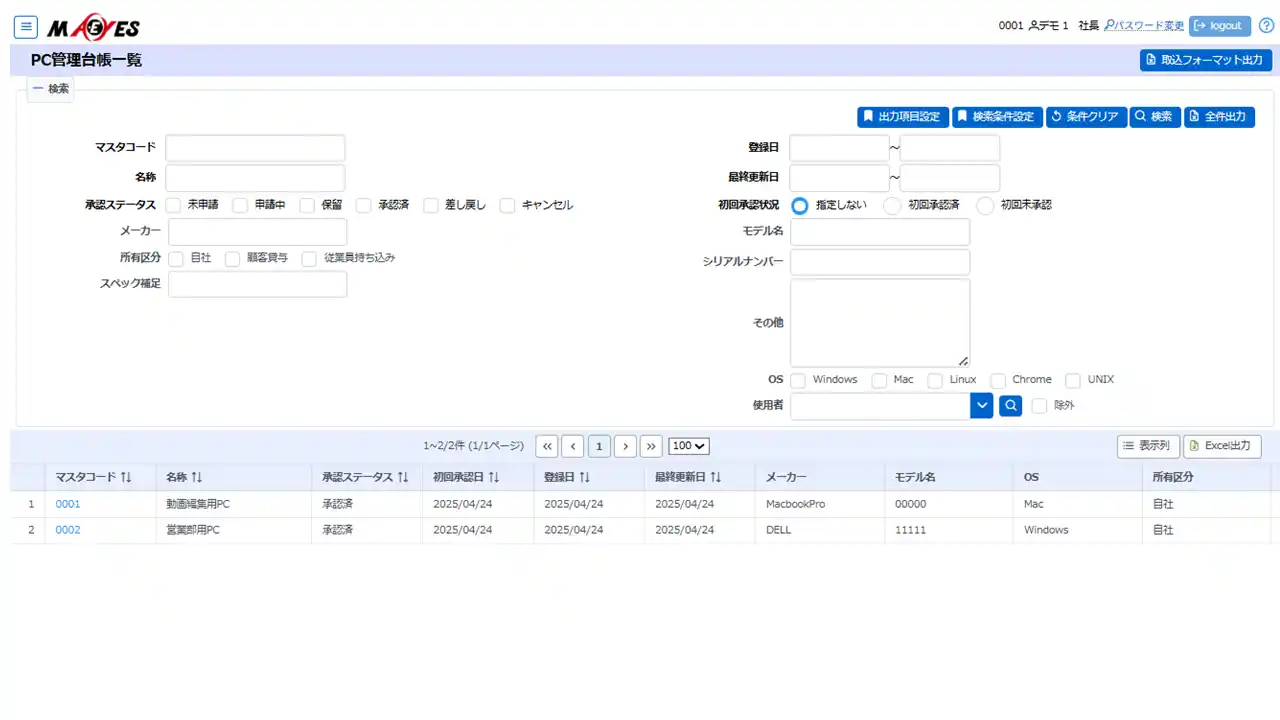Expand the 使用者 dropdown arrow

tap(981, 405)
